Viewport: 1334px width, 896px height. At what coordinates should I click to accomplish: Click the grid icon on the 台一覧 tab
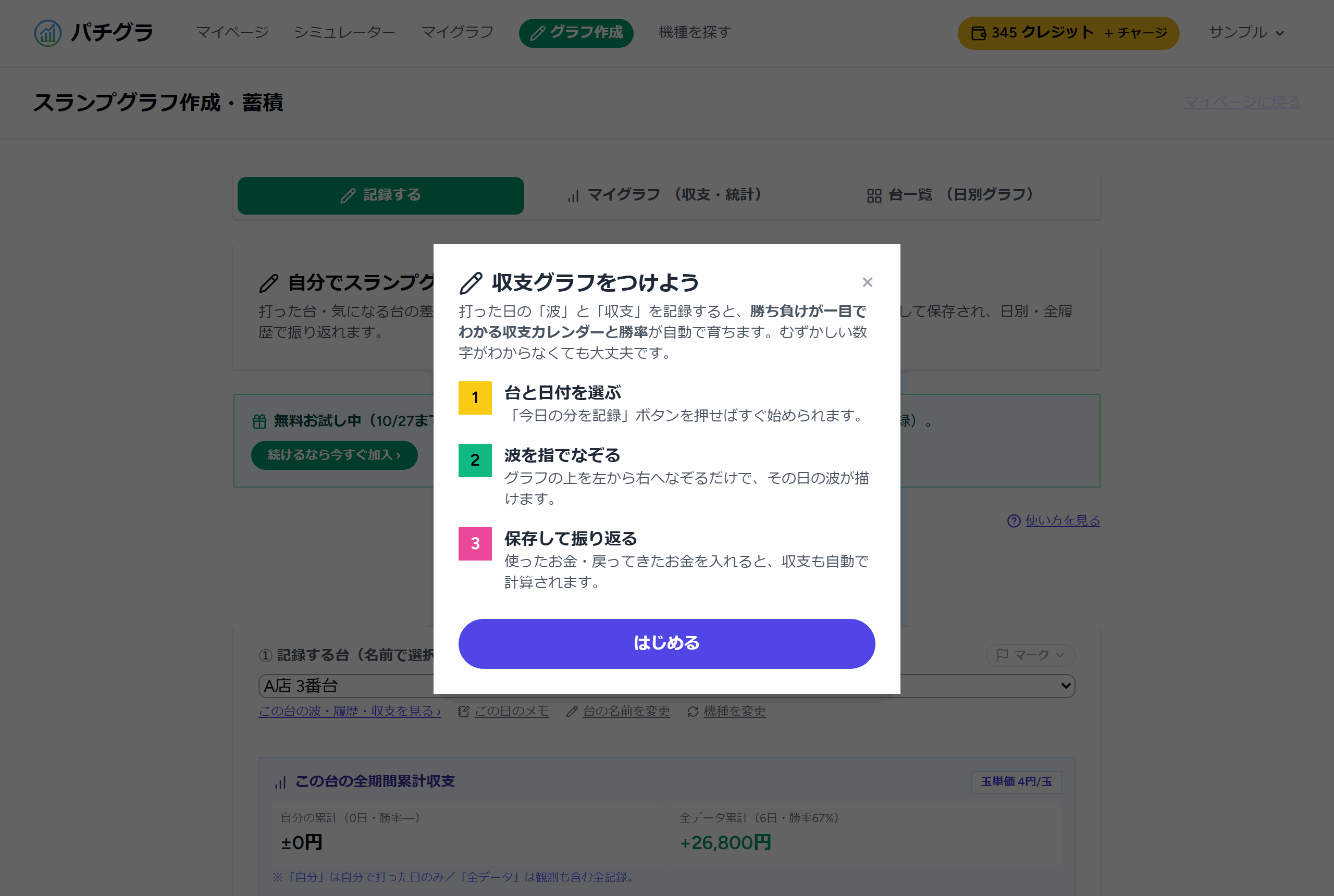874,196
